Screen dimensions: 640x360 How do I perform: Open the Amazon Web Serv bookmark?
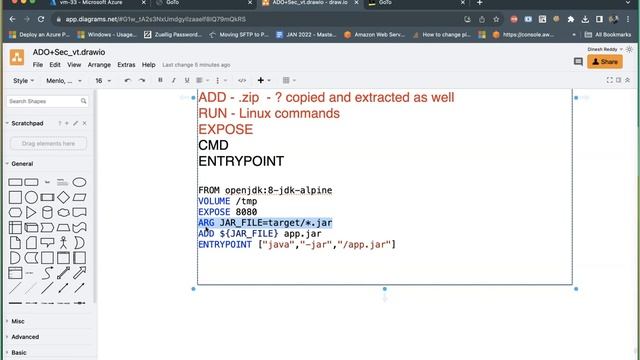pyautogui.click(x=374, y=35)
